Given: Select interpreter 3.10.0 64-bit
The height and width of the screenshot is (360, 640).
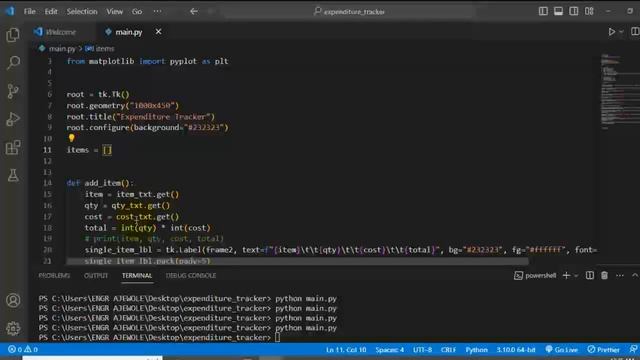Looking at the screenshot, I should tap(516, 349).
